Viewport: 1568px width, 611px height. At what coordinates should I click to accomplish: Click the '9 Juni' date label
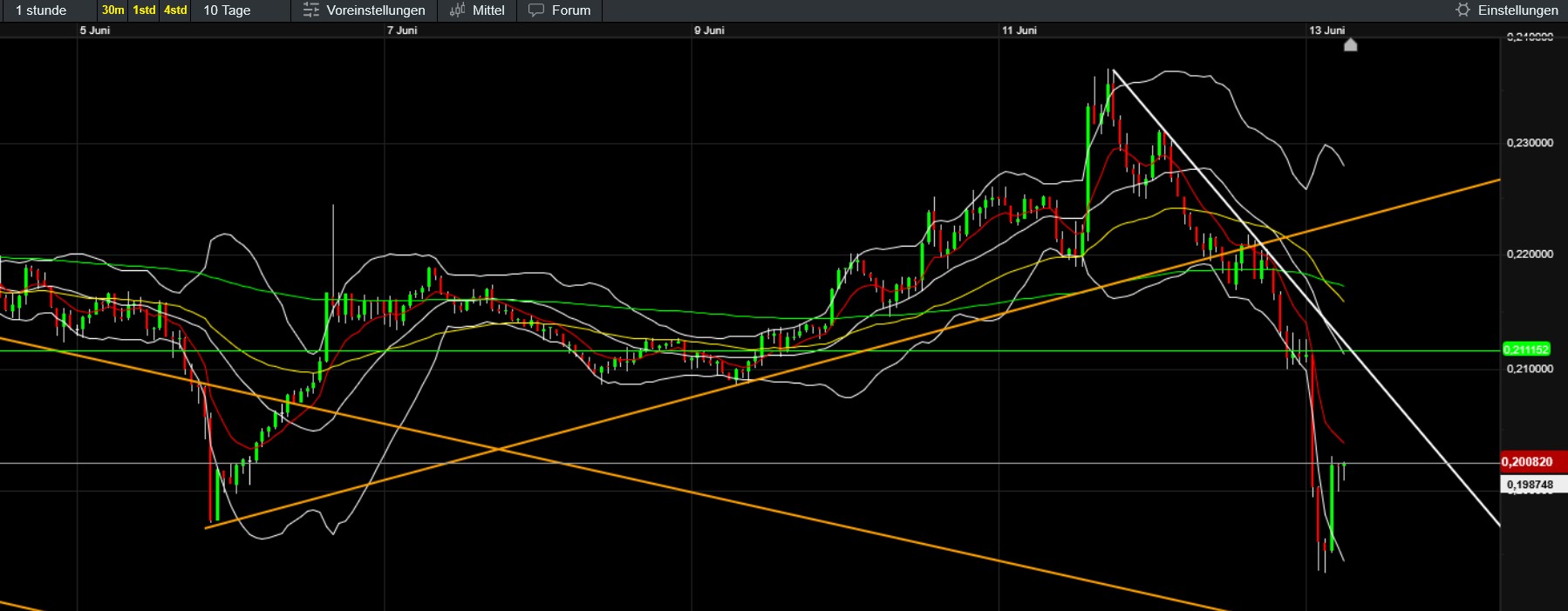pyautogui.click(x=709, y=31)
